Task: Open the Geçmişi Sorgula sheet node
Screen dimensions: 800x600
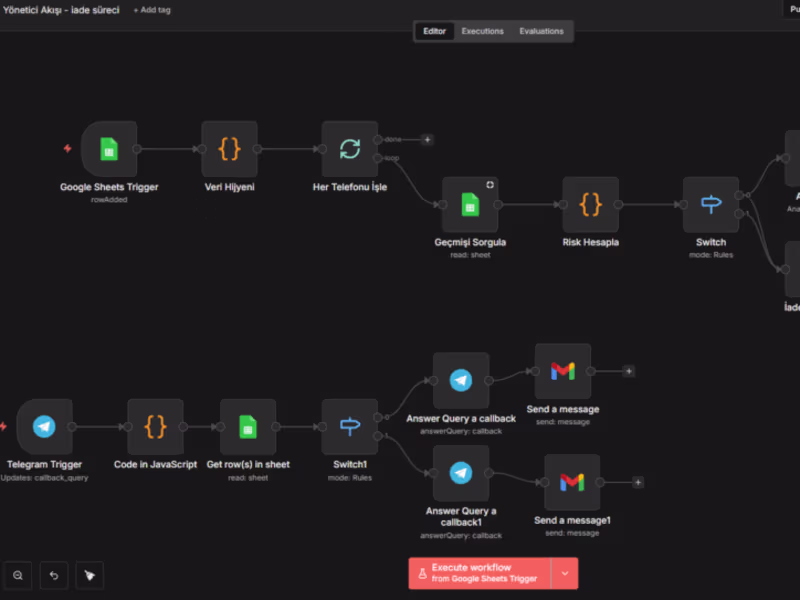Action: click(470, 203)
